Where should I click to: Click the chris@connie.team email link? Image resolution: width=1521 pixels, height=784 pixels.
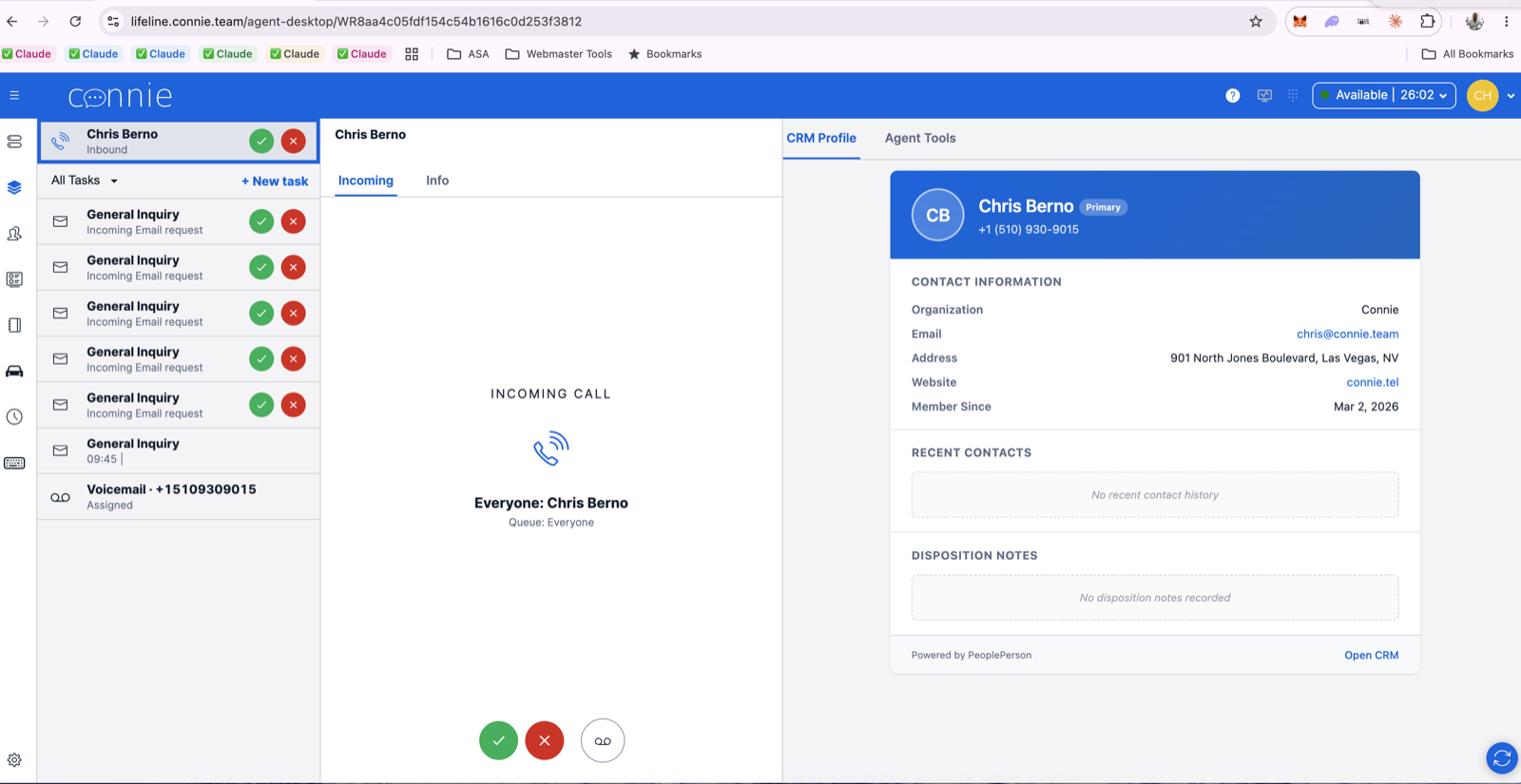pos(1347,334)
